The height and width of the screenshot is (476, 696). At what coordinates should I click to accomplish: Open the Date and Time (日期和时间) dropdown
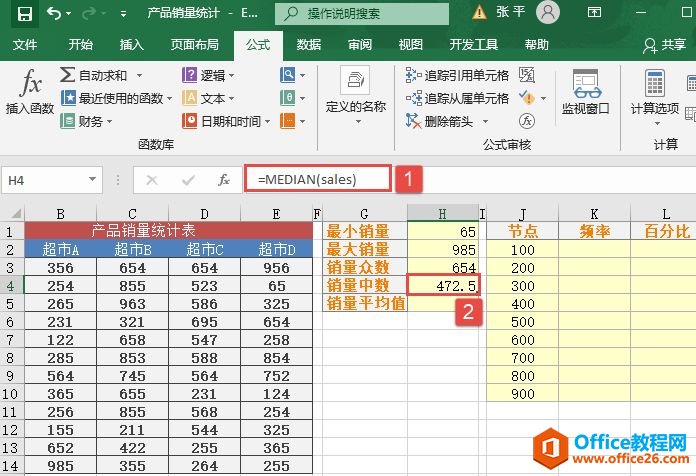pos(268,121)
